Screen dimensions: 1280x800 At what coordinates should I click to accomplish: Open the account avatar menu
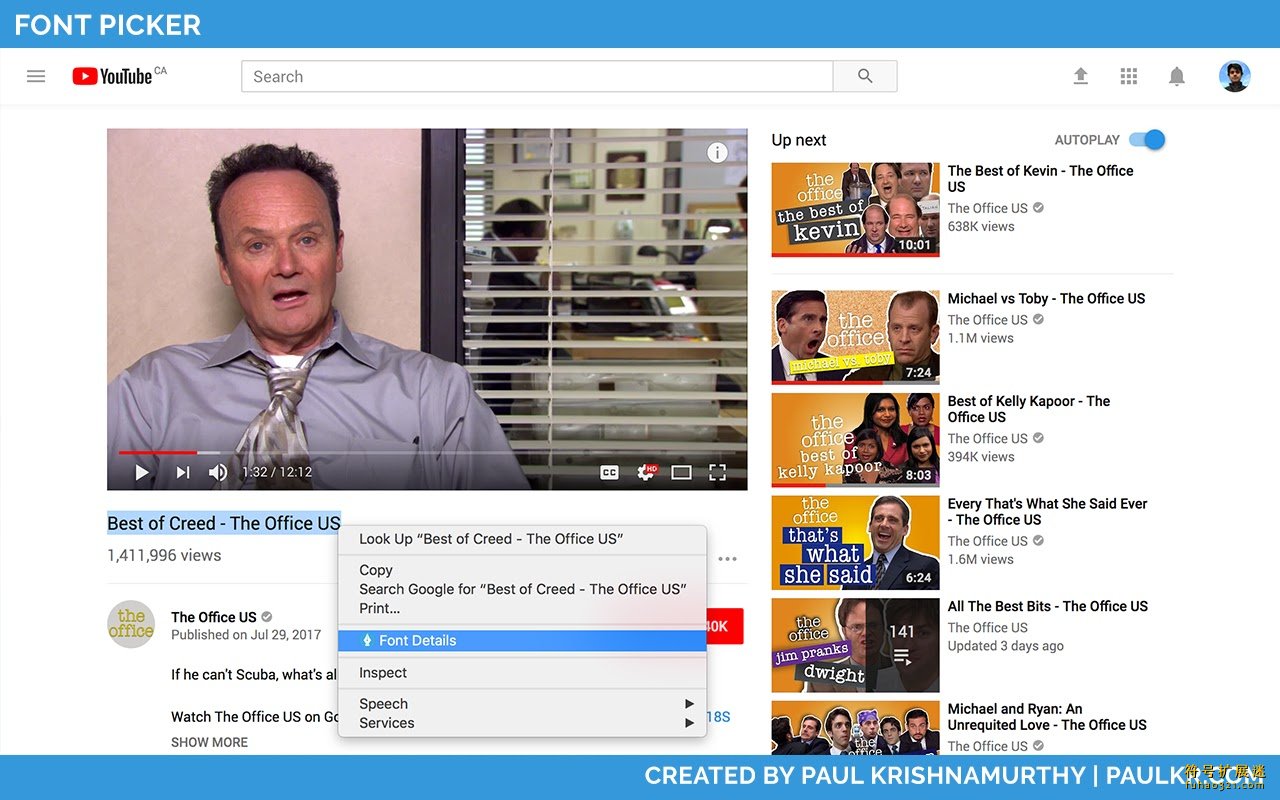[1234, 76]
